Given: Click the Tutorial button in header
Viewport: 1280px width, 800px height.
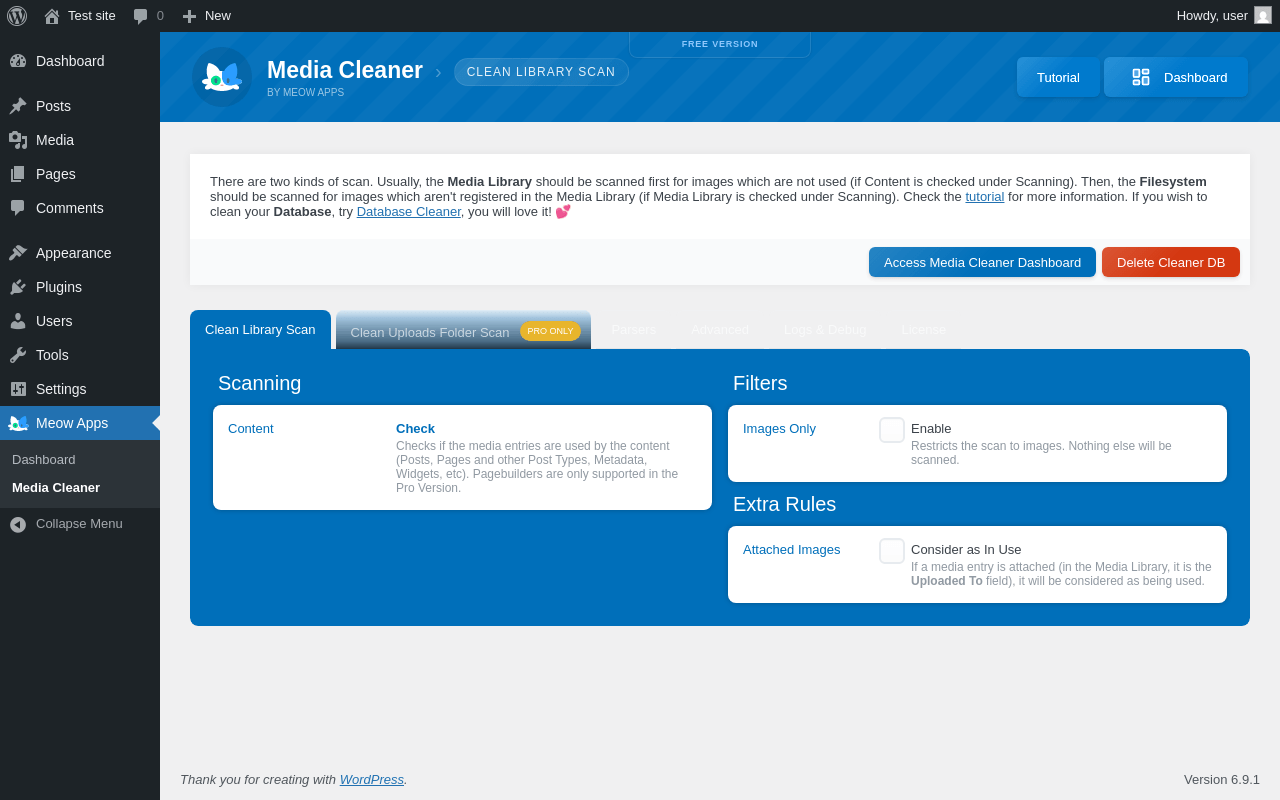Looking at the screenshot, I should 1058,77.
